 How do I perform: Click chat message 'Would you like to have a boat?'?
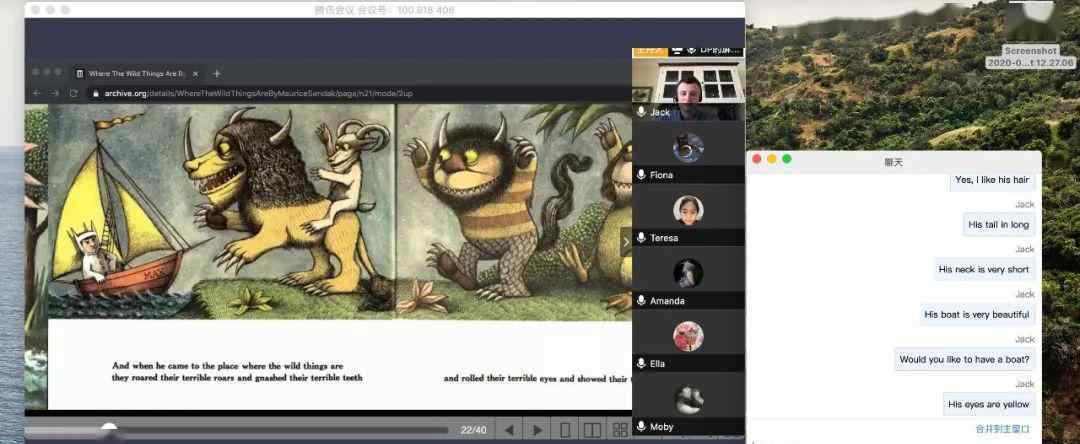click(964, 359)
